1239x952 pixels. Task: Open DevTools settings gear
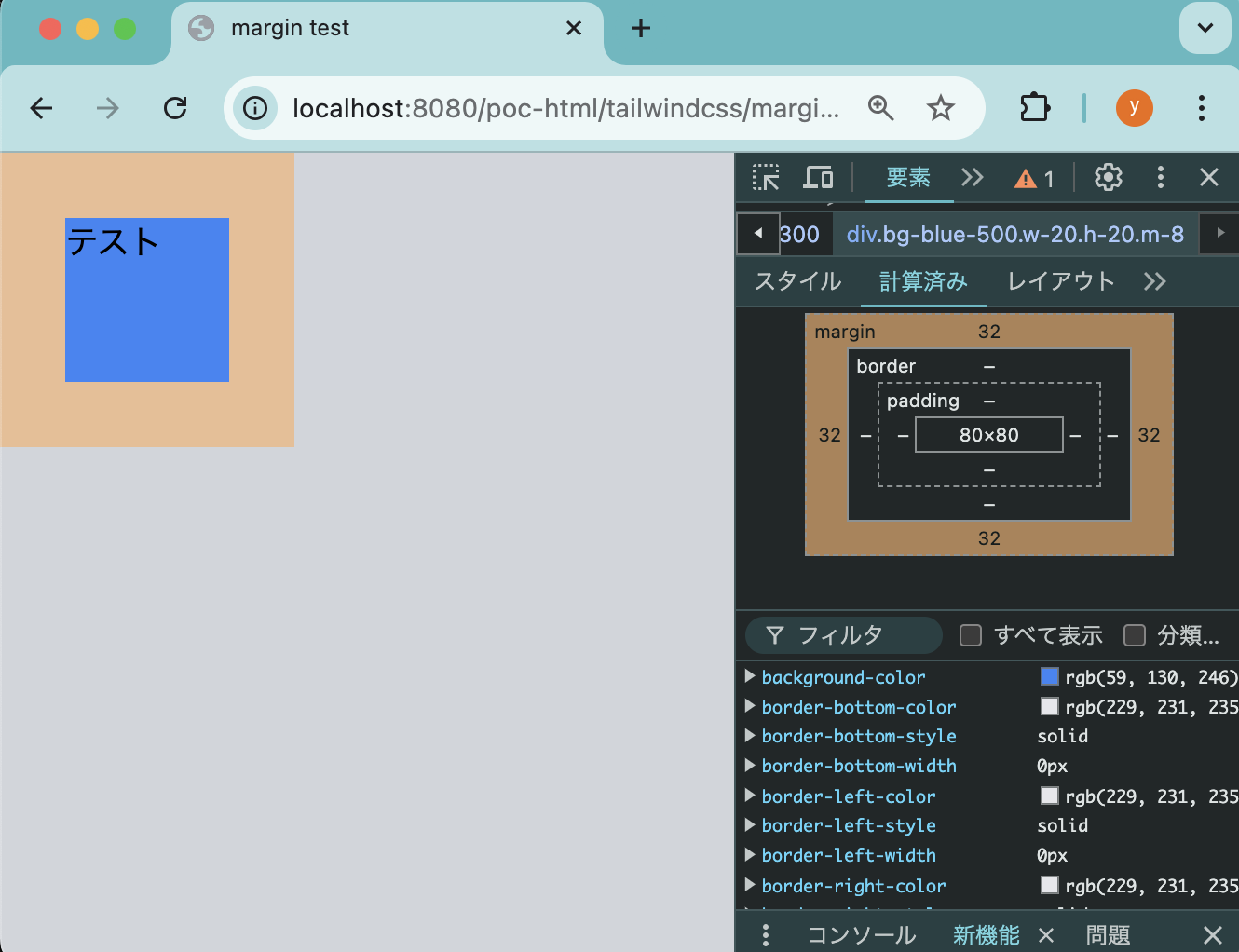point(1108,177)
